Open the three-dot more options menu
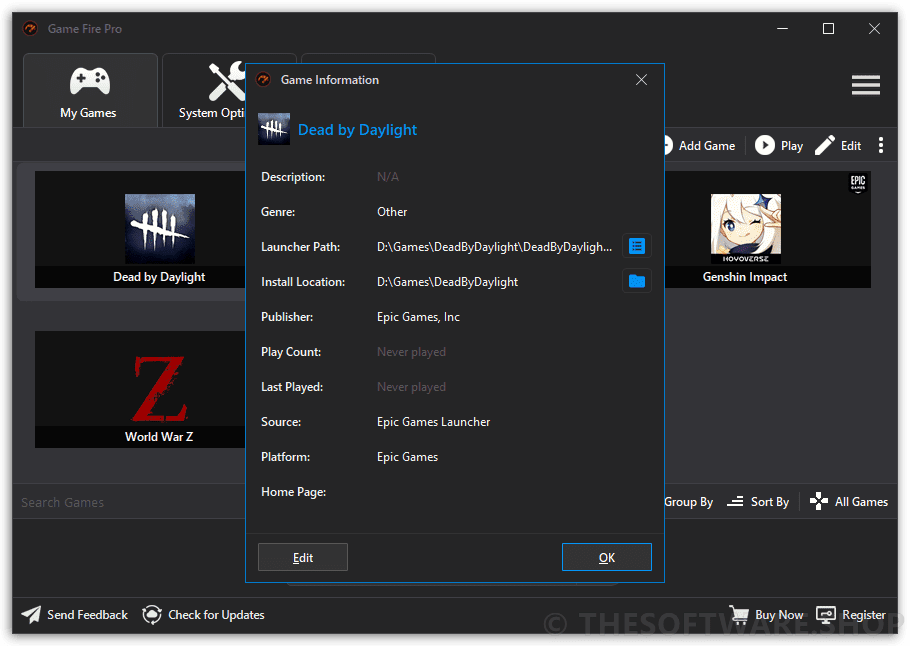This screenshot has height=646, width=910. (x=880, y=145)
